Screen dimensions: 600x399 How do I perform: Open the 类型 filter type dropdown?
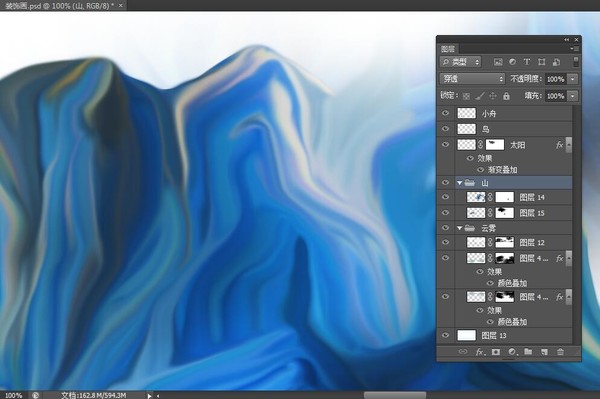[x=460, y=62]
